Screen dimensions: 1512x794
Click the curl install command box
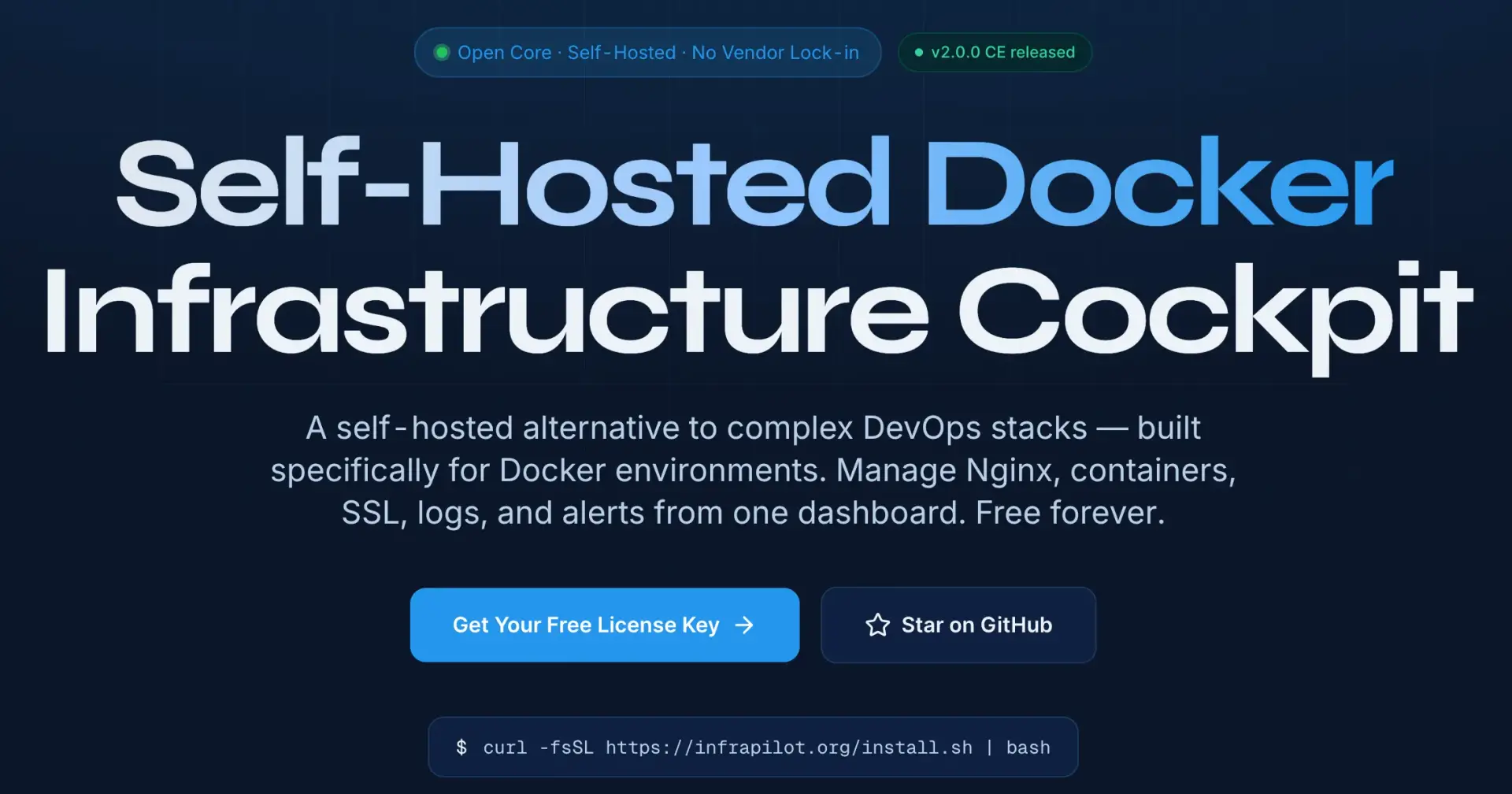(x=753, y=747)
